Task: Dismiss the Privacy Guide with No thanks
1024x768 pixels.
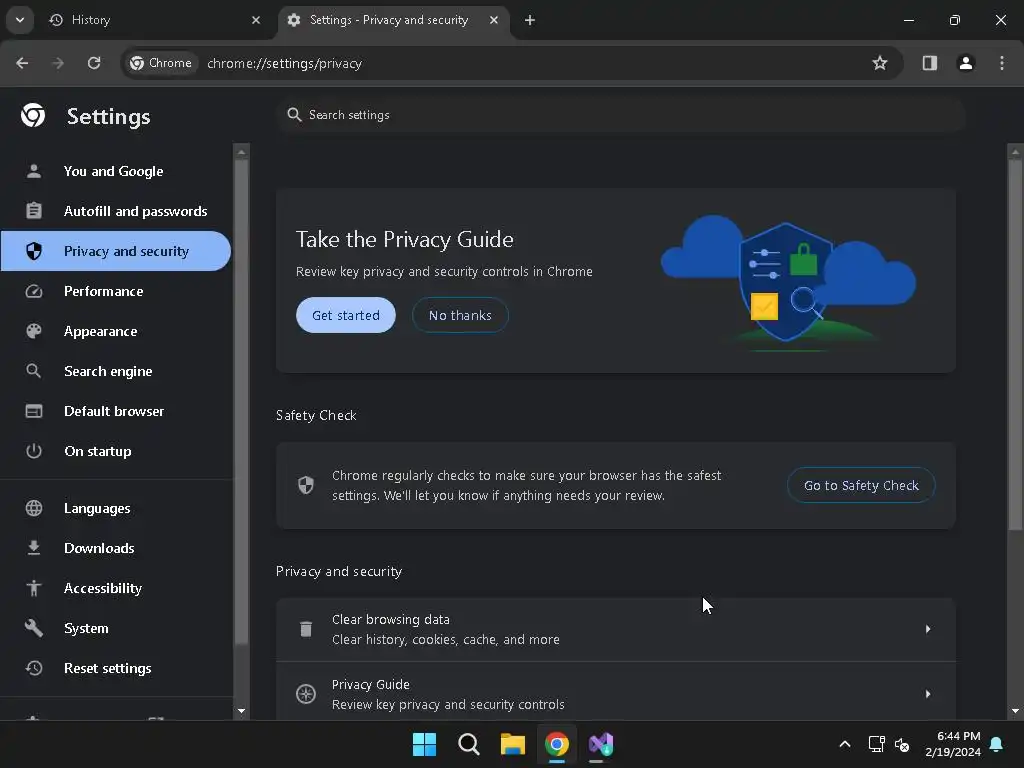Action: pyautogui.click(x=460, y=315)
